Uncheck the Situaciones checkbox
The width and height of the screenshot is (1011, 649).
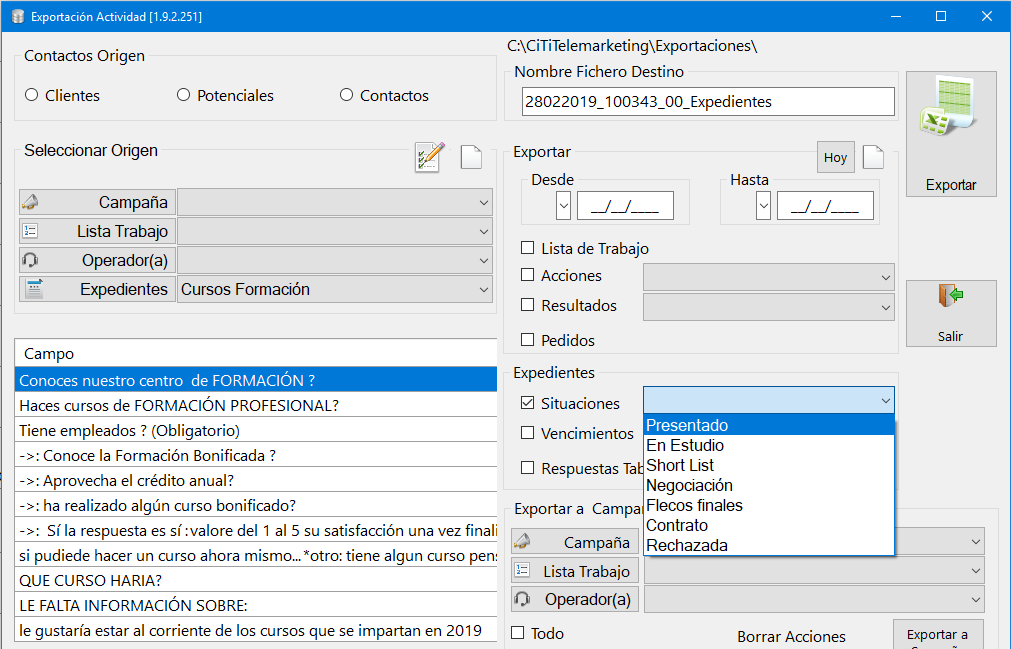click(x=527, y=403)
